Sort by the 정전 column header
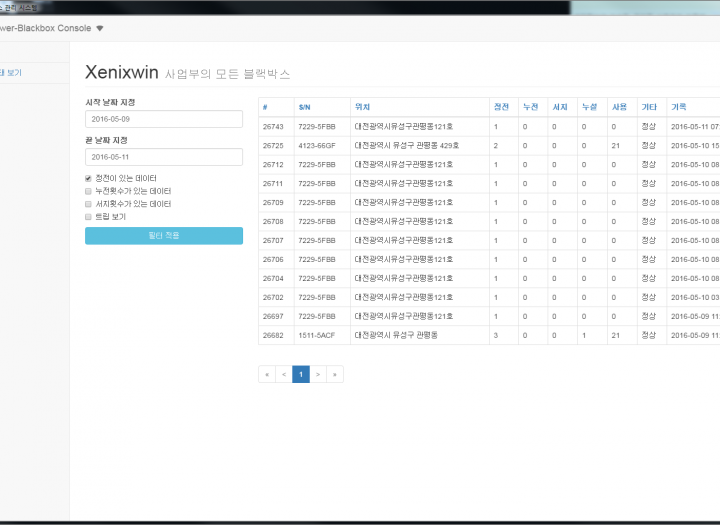The height and width of the screenshot is (525, 720). [x=500, y=106]
